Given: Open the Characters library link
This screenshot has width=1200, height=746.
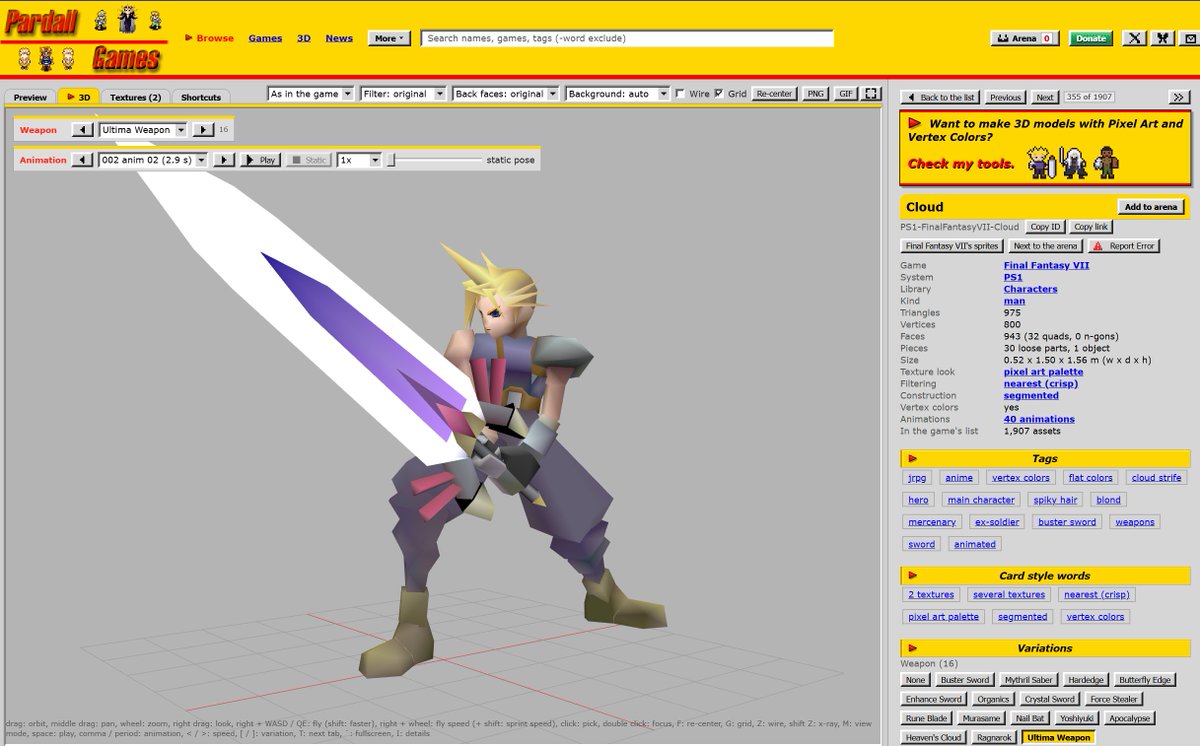Looking at the screenshot, I should (x=1030, y=289).
